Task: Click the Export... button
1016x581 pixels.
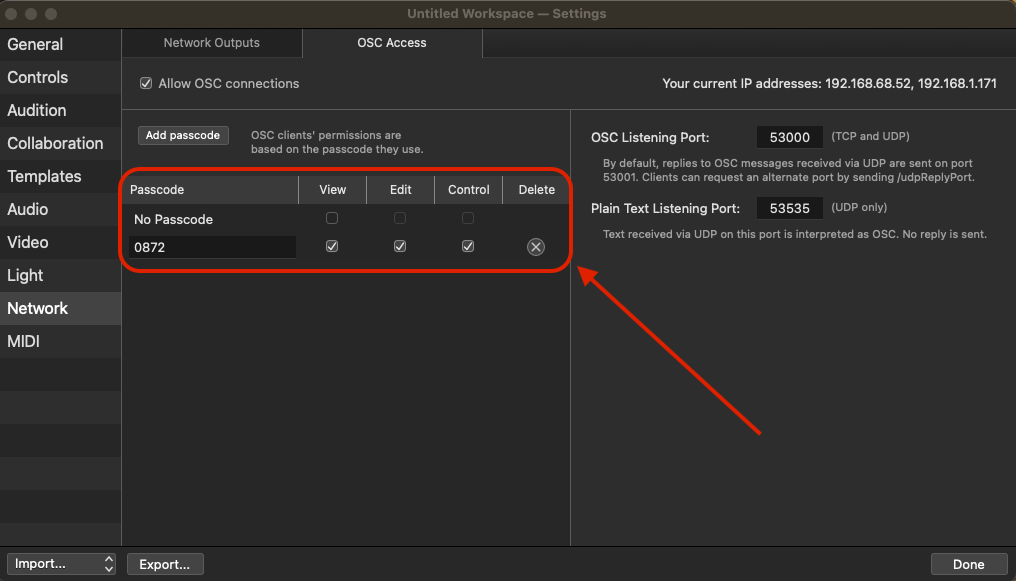Action: click(165, 564)
